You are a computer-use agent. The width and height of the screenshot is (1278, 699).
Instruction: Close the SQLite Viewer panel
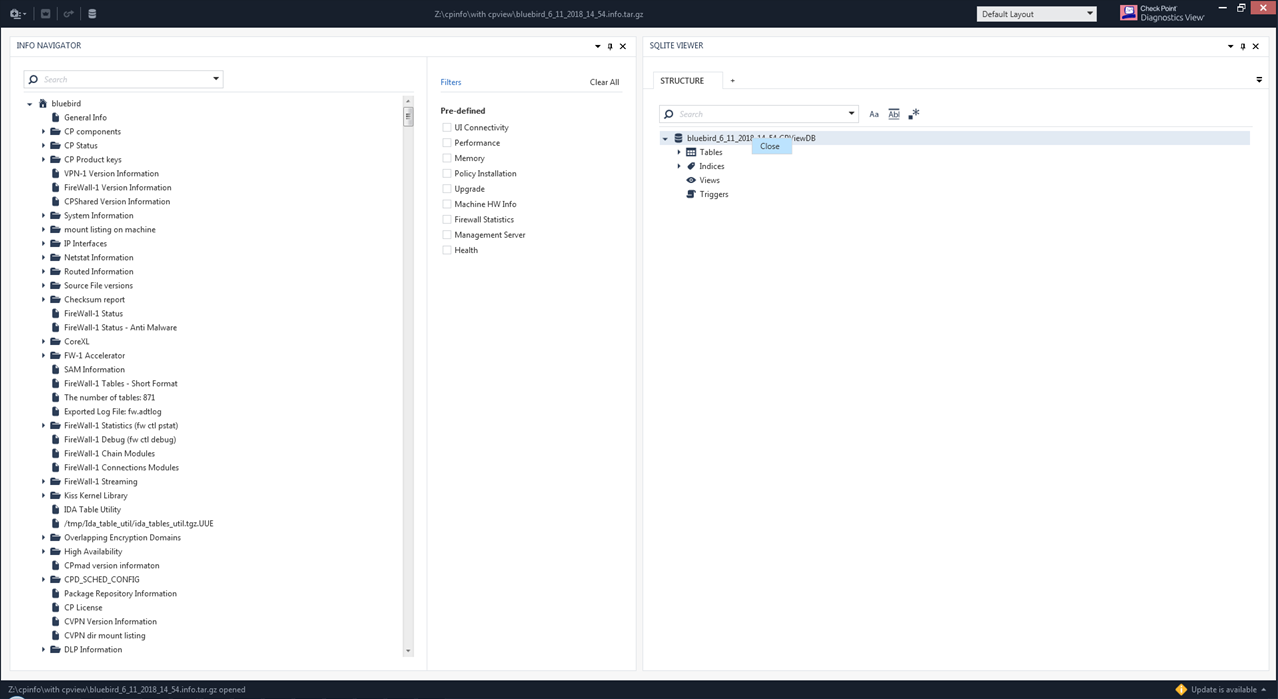pyautogui.click(x=1256, y=46)
